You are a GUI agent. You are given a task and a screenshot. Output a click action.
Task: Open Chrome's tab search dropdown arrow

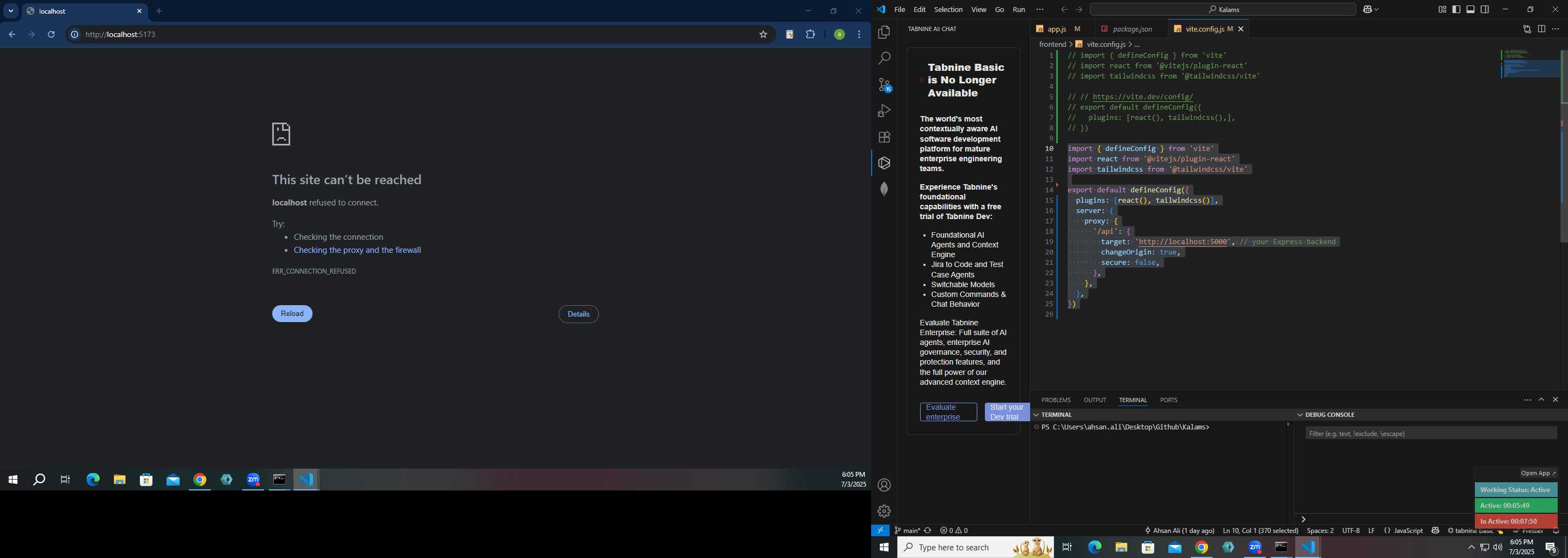pos(11,11)
